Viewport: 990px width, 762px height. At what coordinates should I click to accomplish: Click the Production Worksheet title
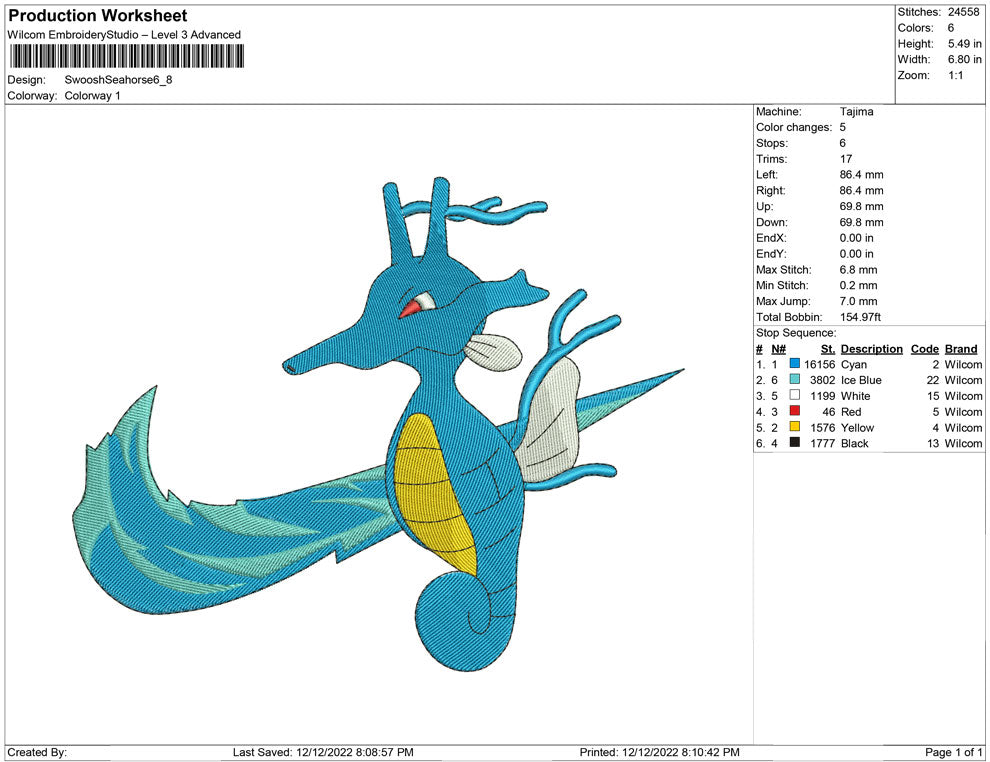coord(97,16)
